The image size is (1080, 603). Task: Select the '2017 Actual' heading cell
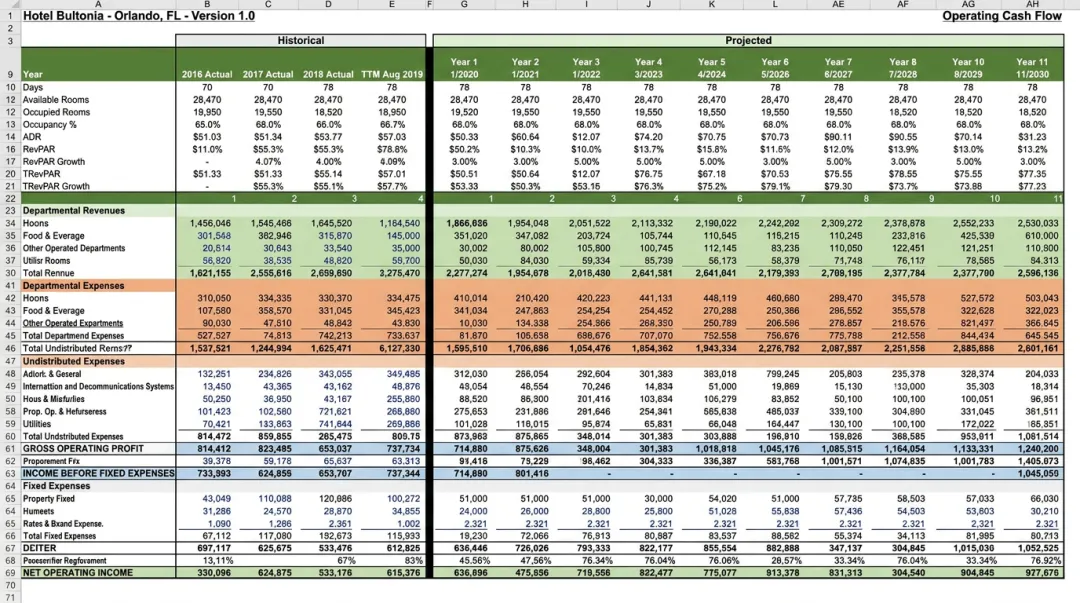tap(268, 74)
